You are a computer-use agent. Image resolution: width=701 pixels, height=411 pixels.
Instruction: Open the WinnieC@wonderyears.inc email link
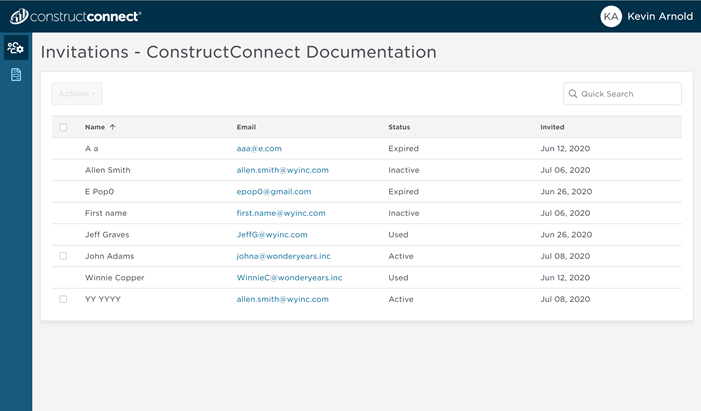pos(289,278)
